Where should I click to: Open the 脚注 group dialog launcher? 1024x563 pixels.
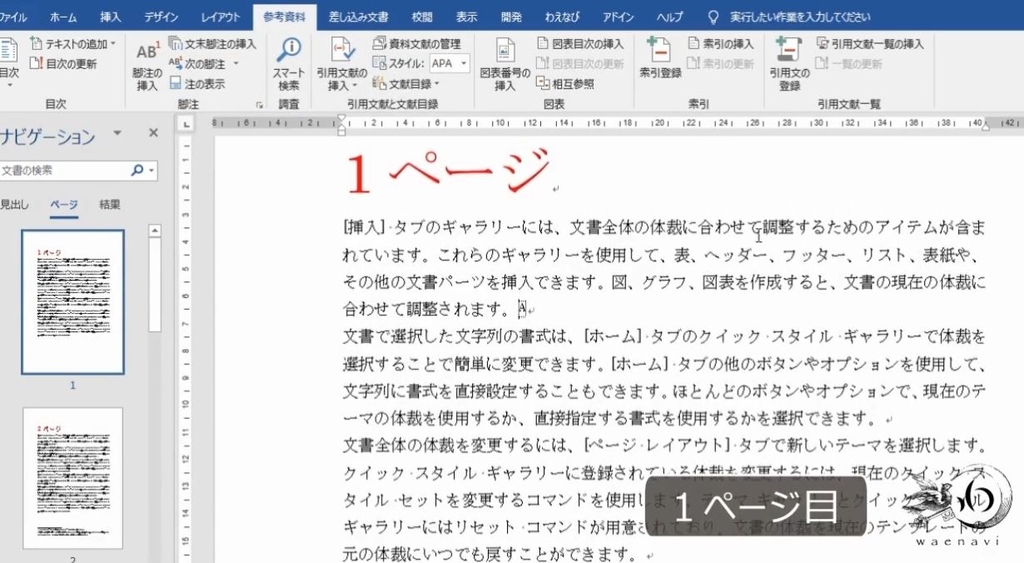coord(259,105)
